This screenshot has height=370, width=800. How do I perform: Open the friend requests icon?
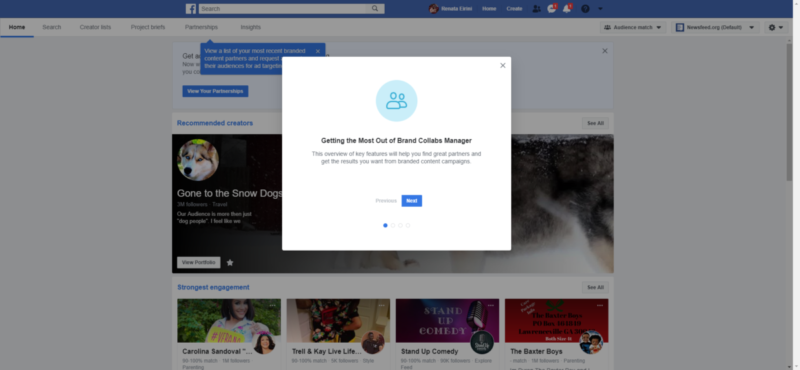(536, 9)
